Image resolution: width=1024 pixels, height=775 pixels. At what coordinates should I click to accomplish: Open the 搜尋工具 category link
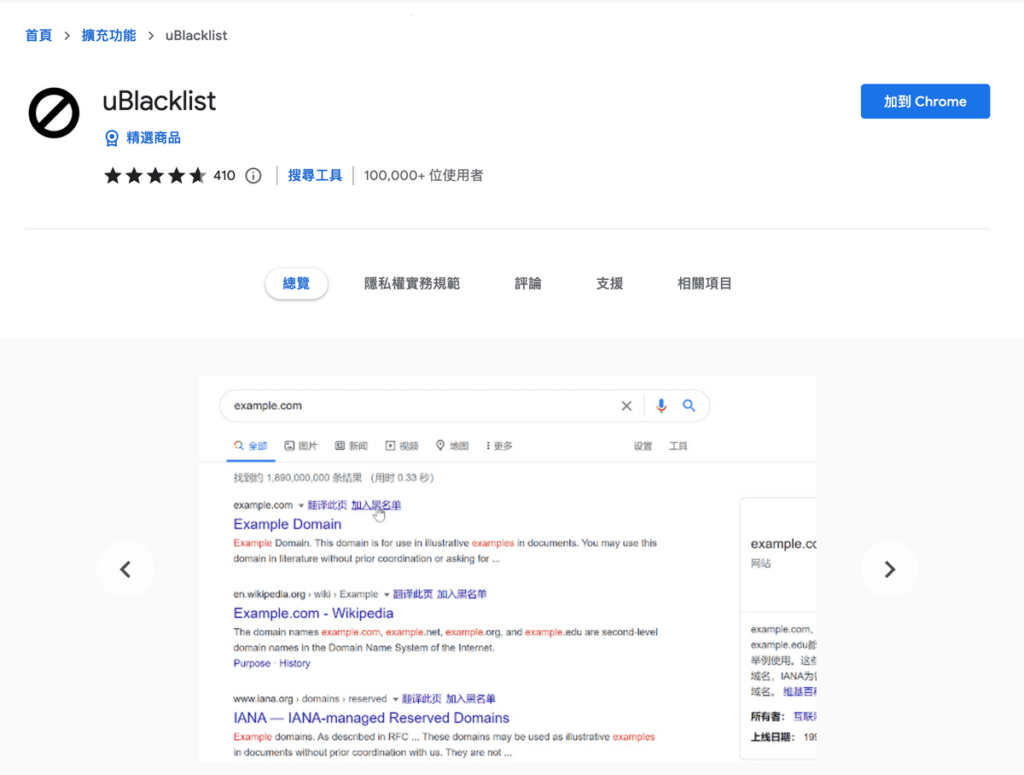pyautogui.click(x=315, y=176)
